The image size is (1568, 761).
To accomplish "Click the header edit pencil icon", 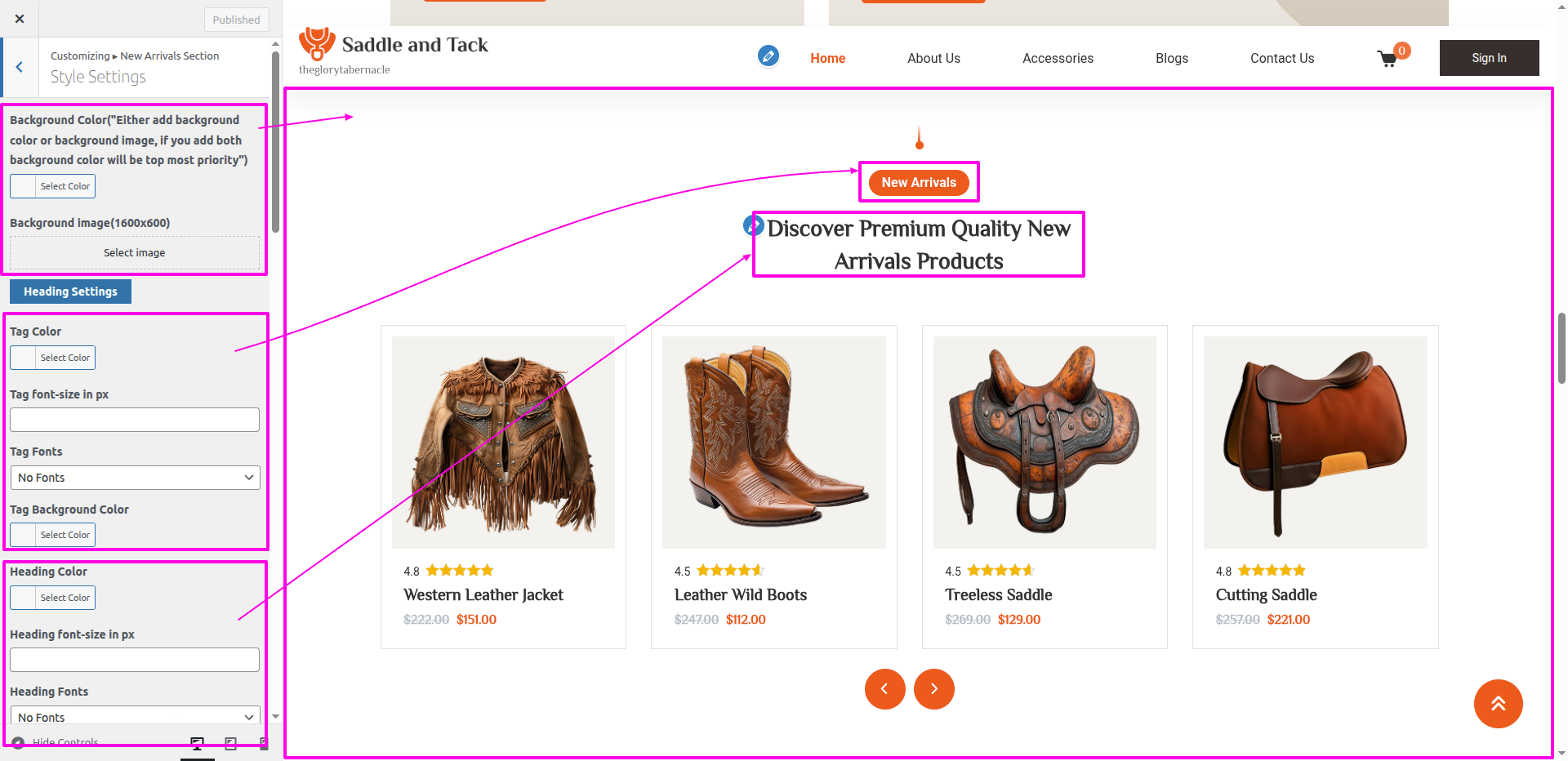I will [768, 56].
